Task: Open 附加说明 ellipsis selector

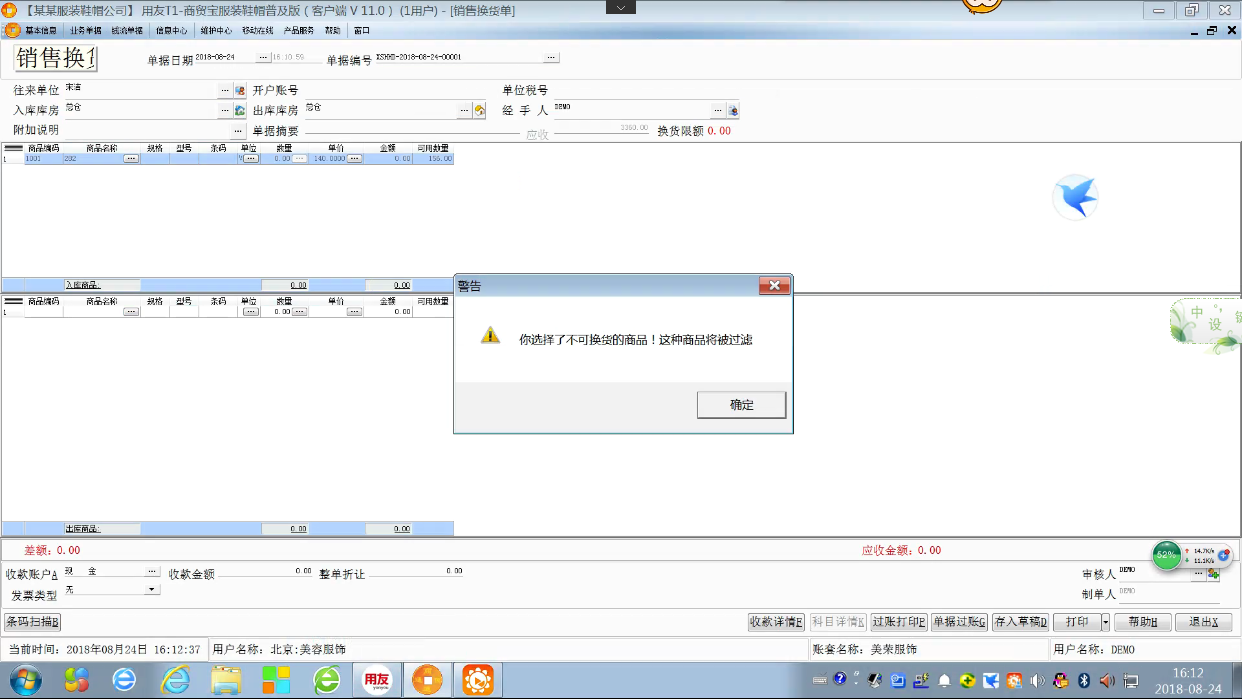Action: pyautogui.click(x=238, y=131)
